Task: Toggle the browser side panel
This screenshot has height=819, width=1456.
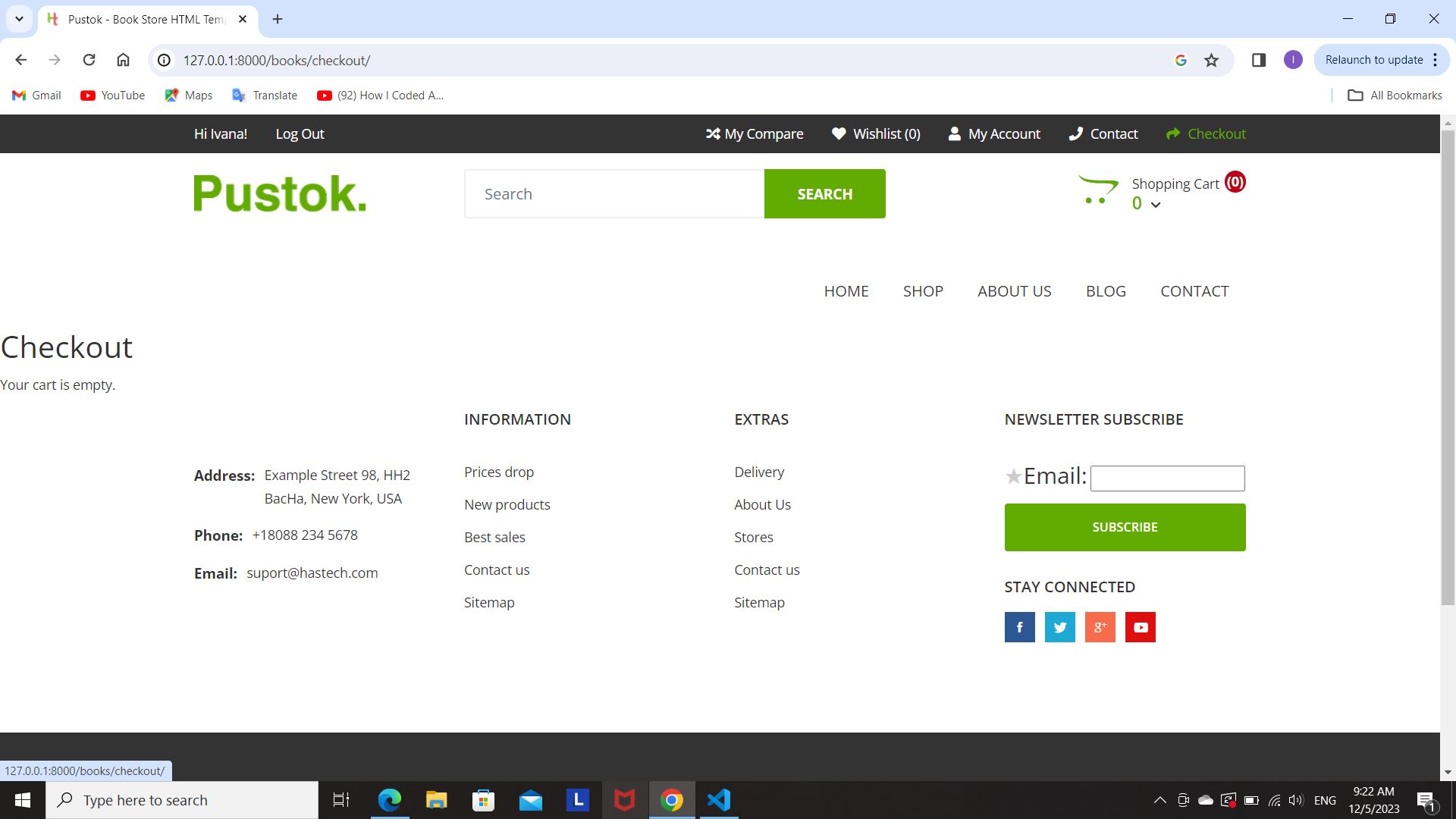Action: point(1259,60)
